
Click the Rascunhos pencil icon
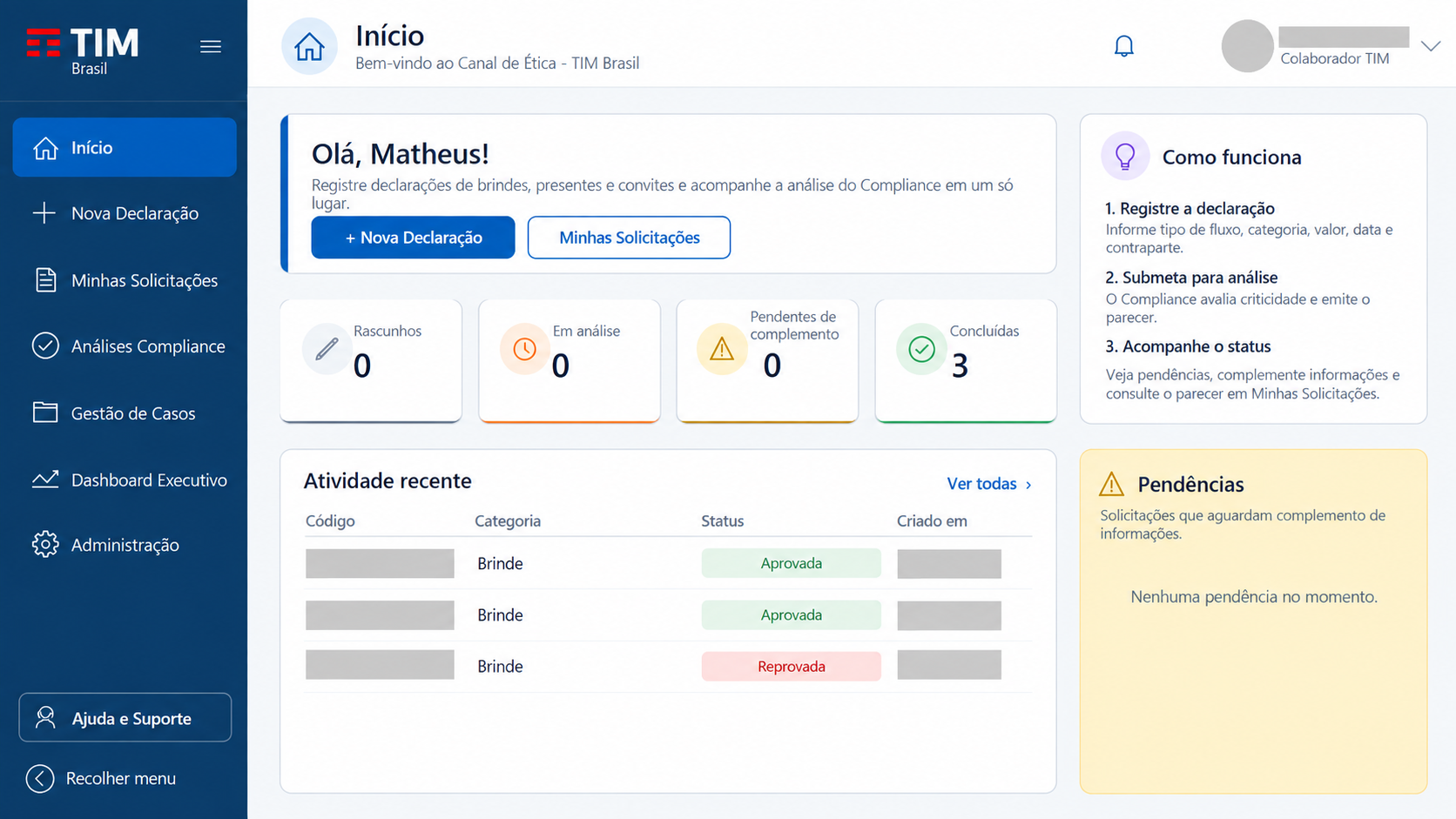(x=327, y=349)
